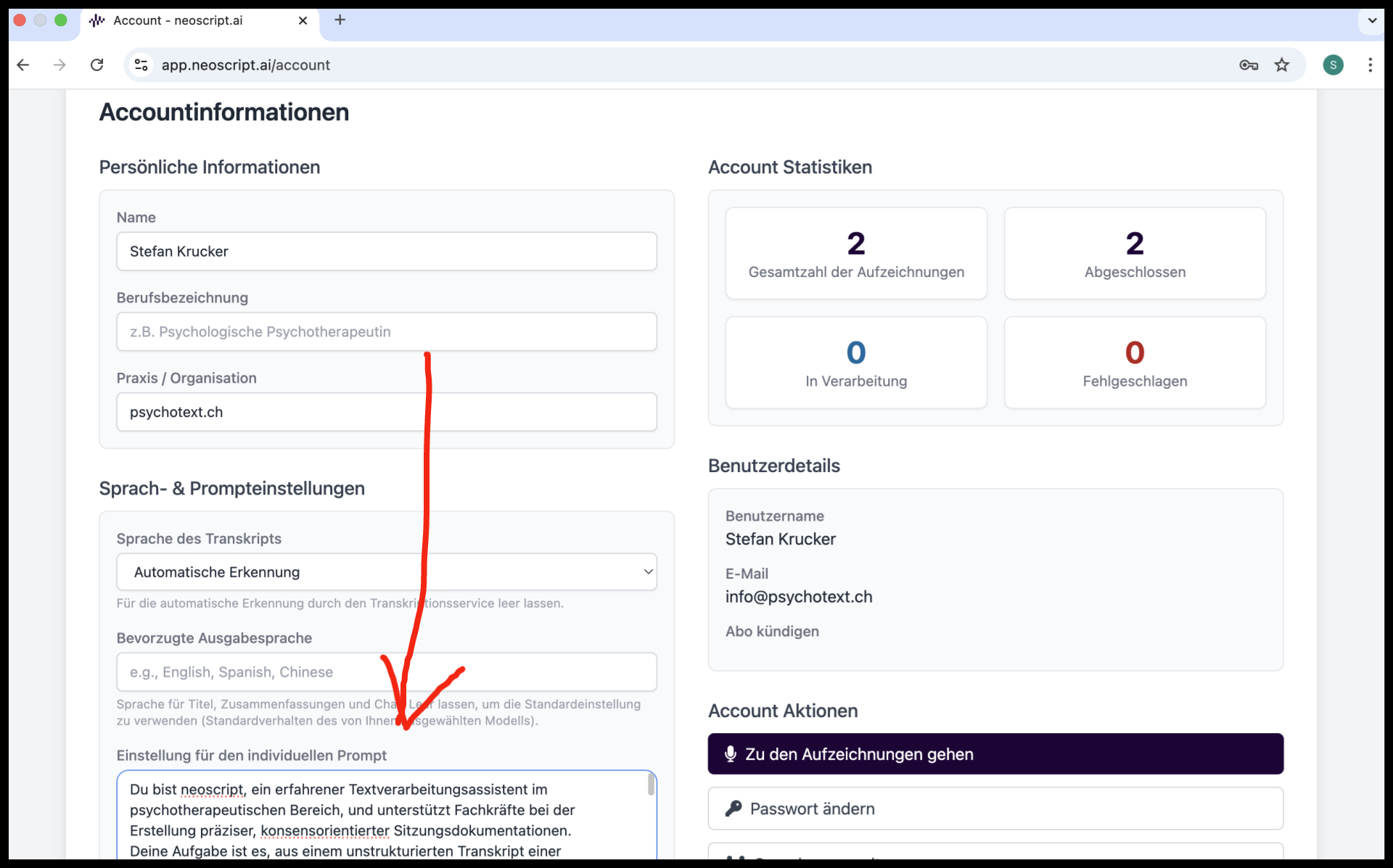This screenshot has height=868, width=1393.
Task: Focus the Berufsbezeichnung input field
Action: coord(386,332)
